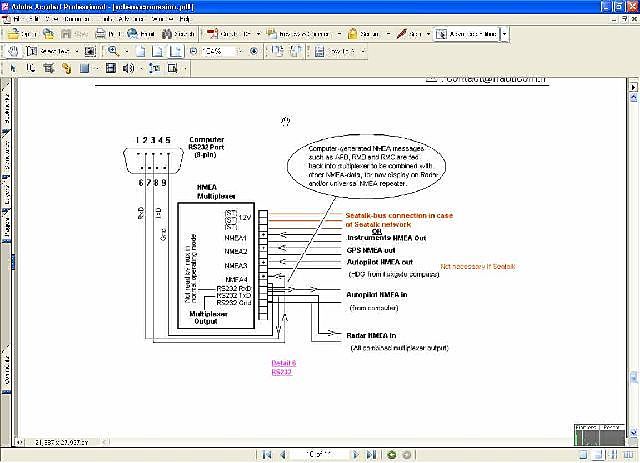The image size is (640, 463).
Task: Click the zoom percentage input field
Action: coord(218,51)
